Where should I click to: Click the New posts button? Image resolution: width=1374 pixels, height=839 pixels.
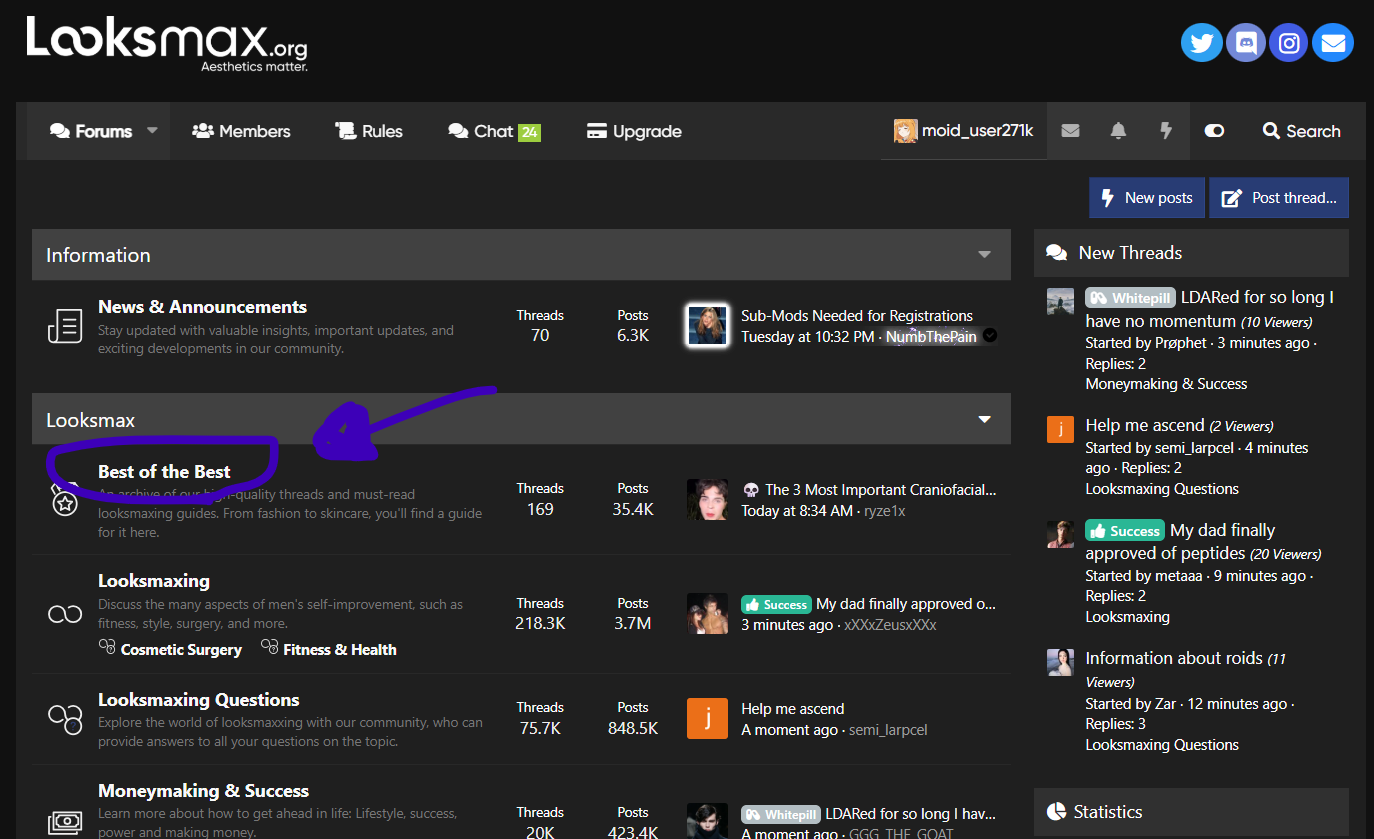[1147, 198]
